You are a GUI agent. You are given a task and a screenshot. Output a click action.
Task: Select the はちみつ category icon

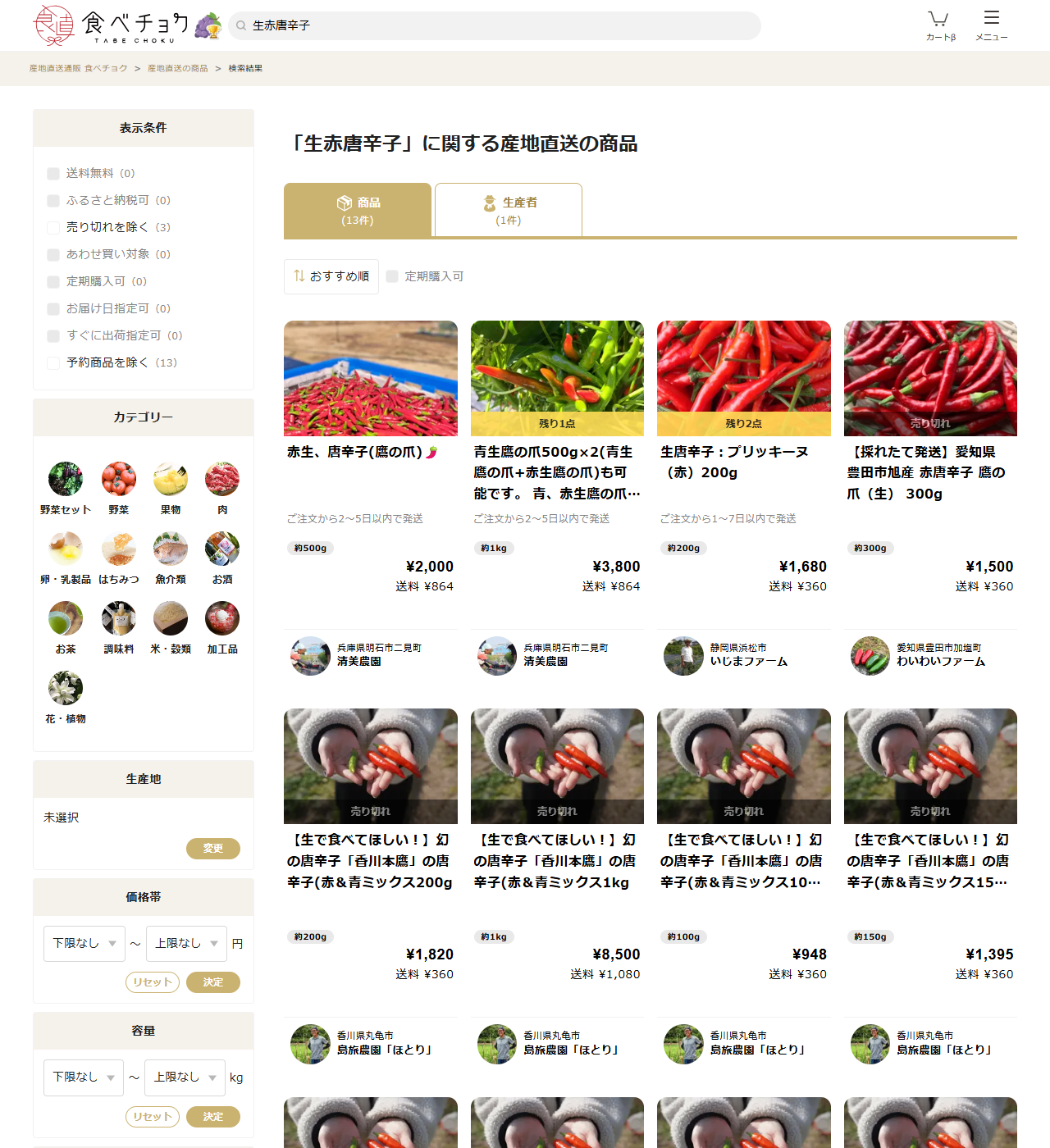point(119,549)
